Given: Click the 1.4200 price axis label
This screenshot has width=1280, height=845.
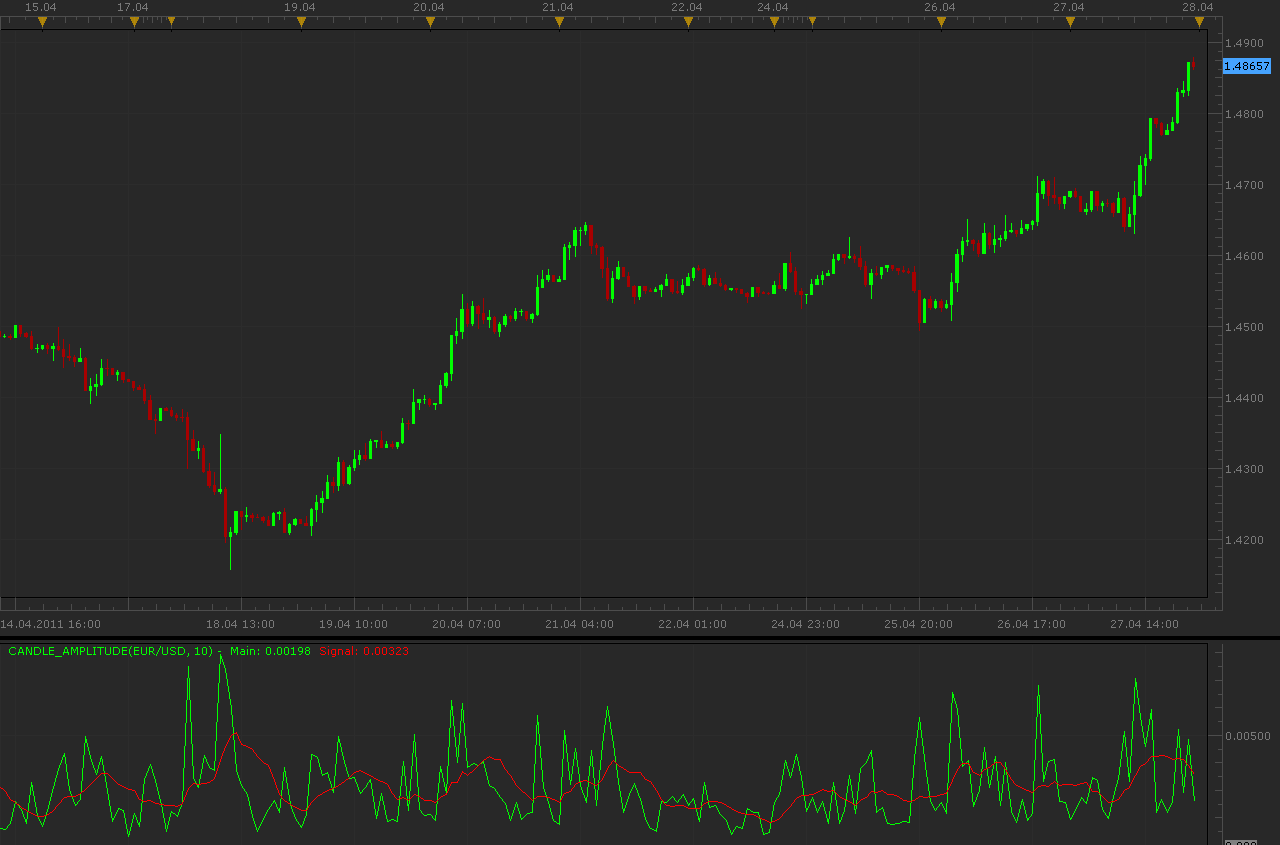Looking at the screenshot, I should point(1245,540).
